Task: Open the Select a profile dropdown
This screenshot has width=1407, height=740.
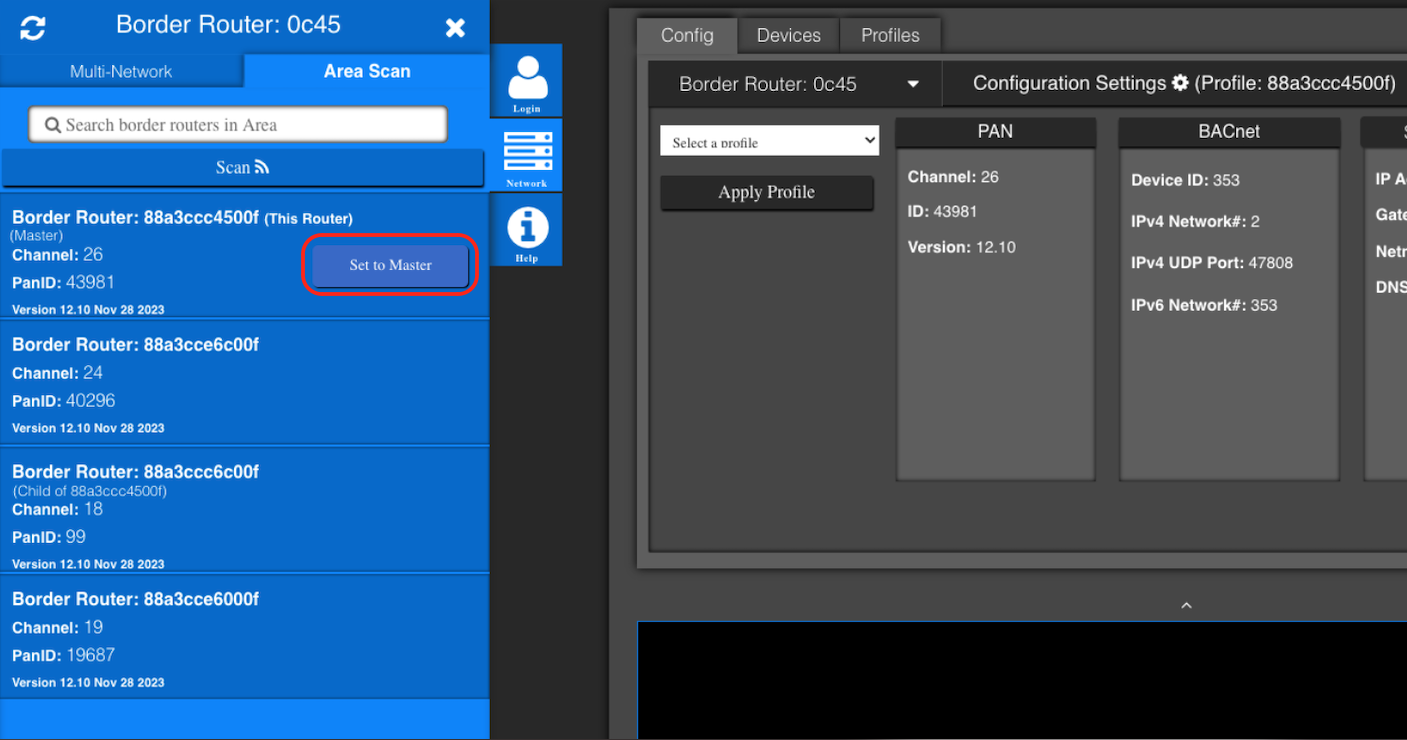Action: click(x=769, y=142)
